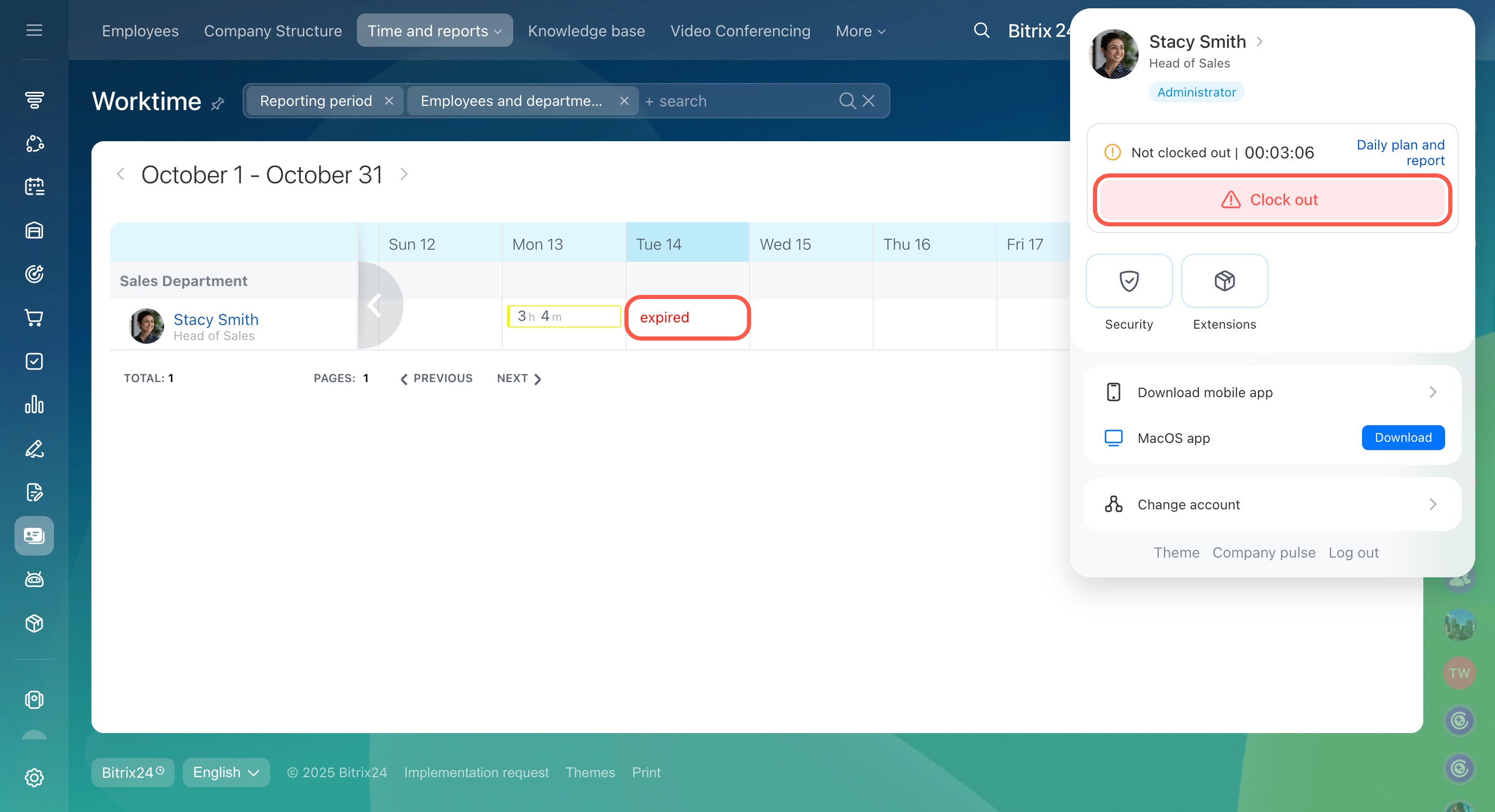Remove the Employees and departments filter
The width and height of the screenshot is (1495, 812).
(x=624, y=101)
